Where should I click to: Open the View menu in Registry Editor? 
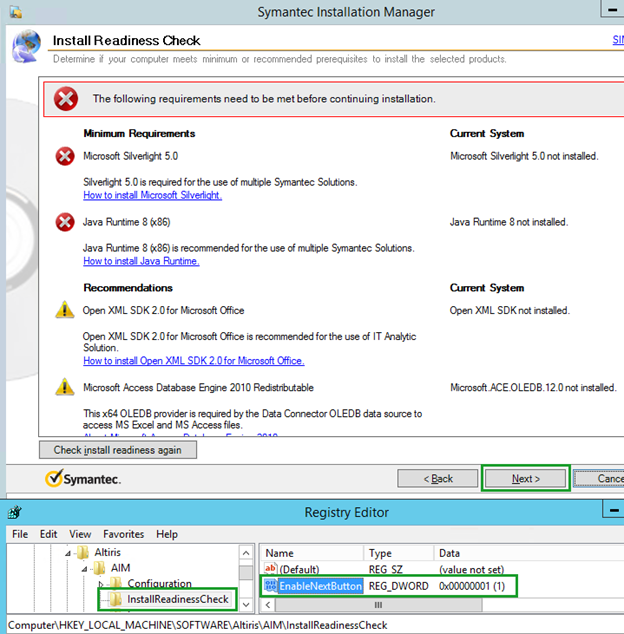pos(80,534)
